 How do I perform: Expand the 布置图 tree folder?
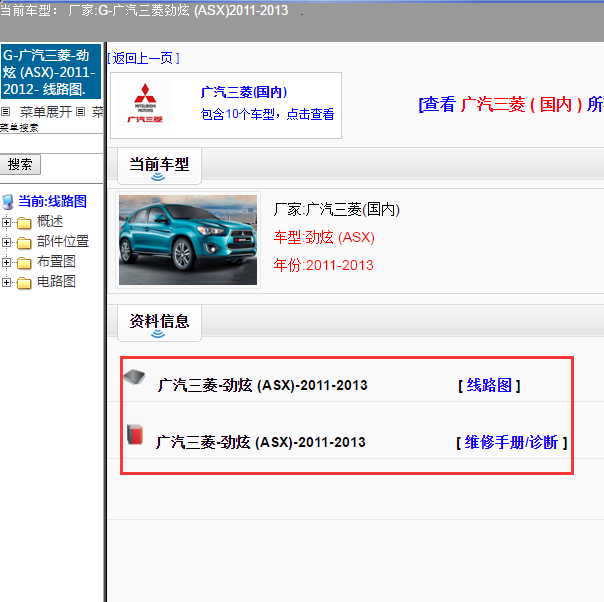tap(6, 262)
